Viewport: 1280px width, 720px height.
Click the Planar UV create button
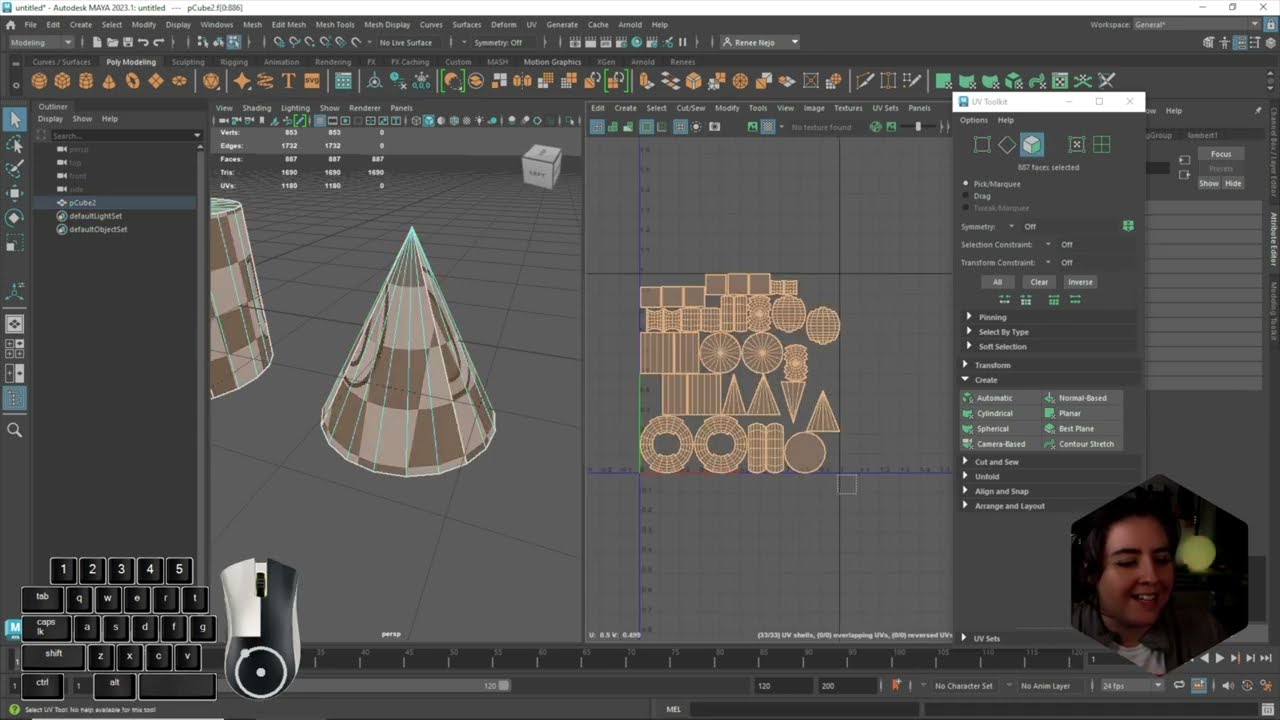1081,413
